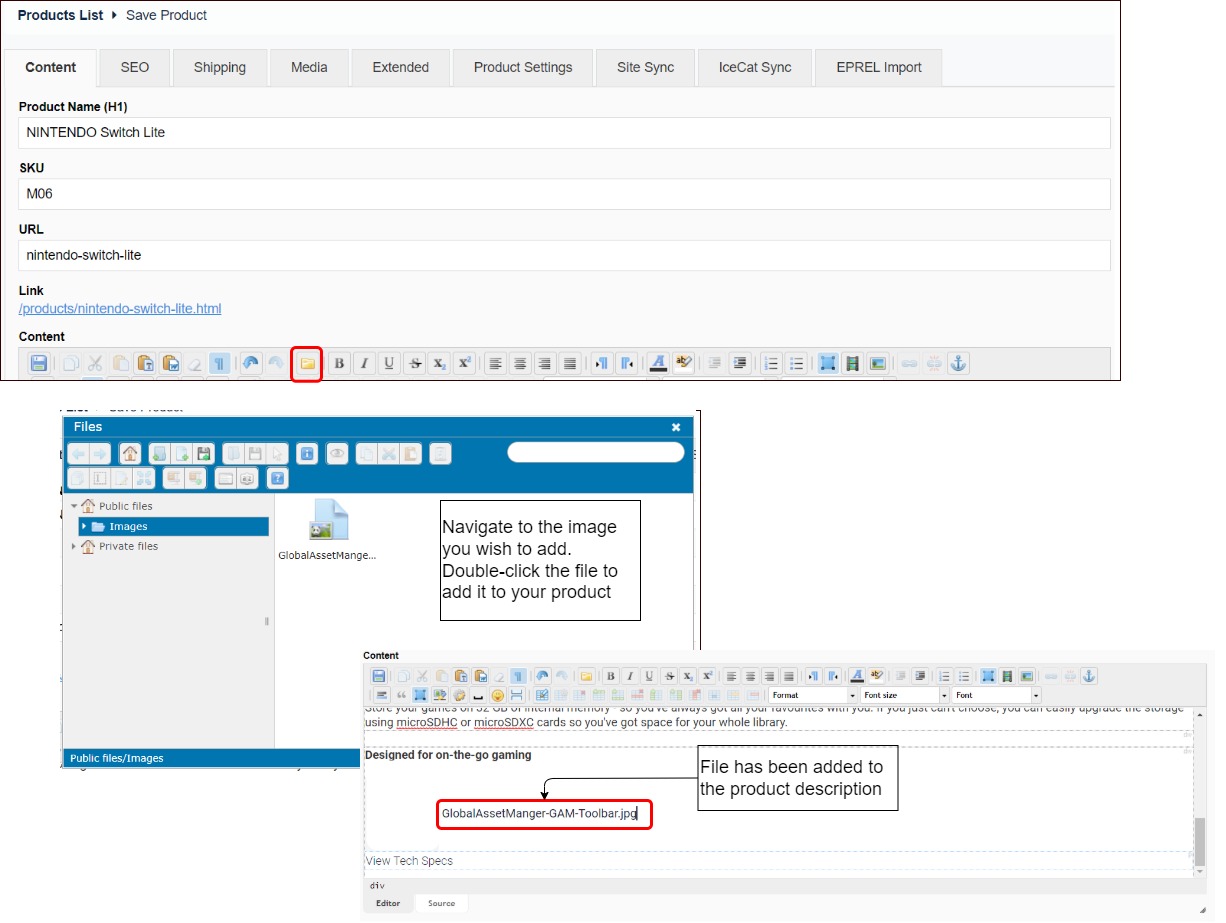Switch to the SEO tab
This screenshot has height=923, width=1226.
135,68
